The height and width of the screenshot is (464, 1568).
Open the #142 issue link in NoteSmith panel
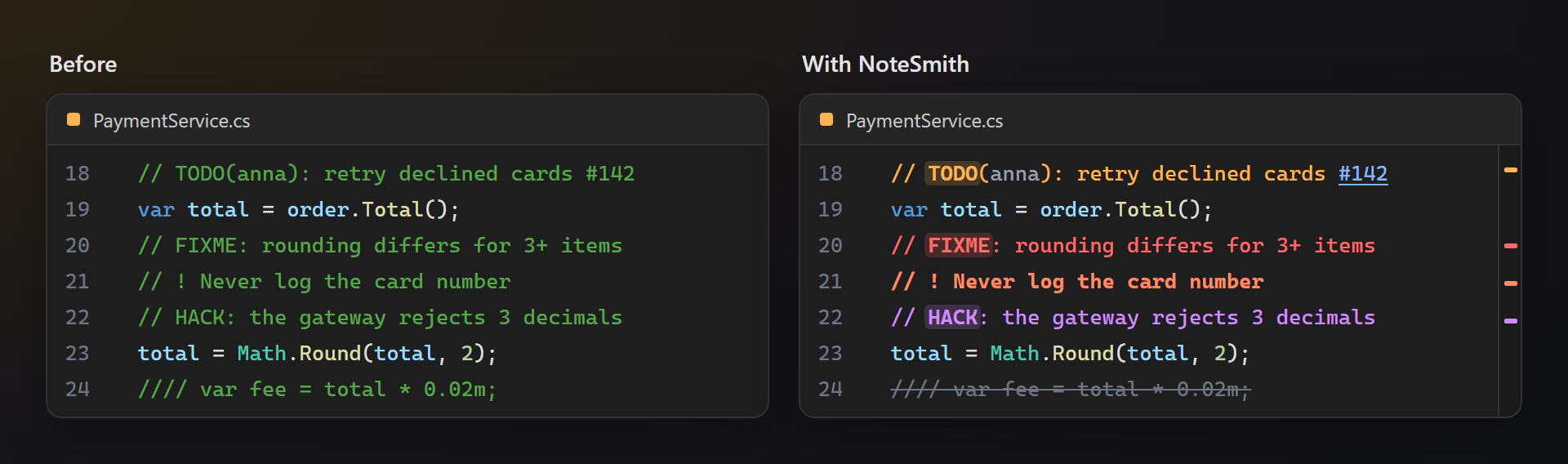coord(1362,174)
